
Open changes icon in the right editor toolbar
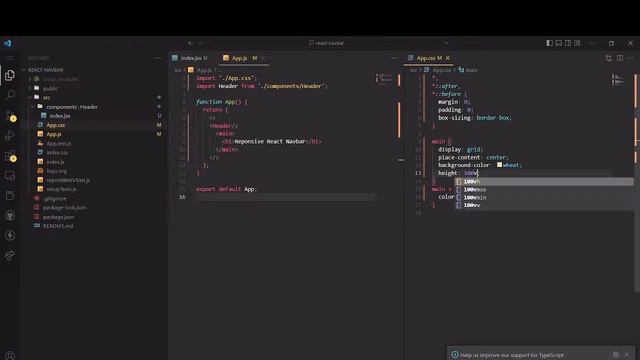coord(609,58)
